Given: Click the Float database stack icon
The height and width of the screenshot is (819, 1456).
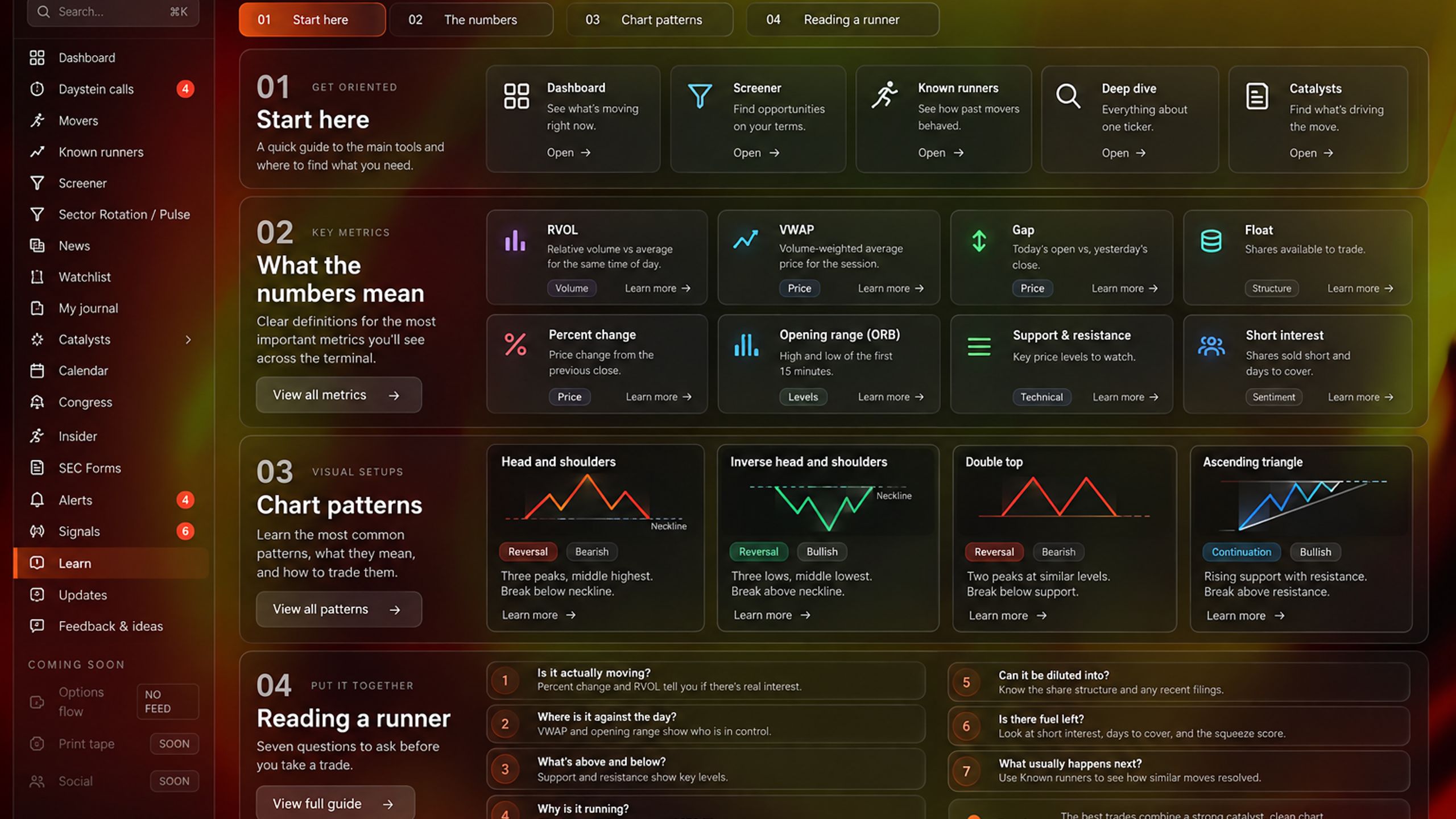Looking at the screenshot, I should pos(1211,241).
